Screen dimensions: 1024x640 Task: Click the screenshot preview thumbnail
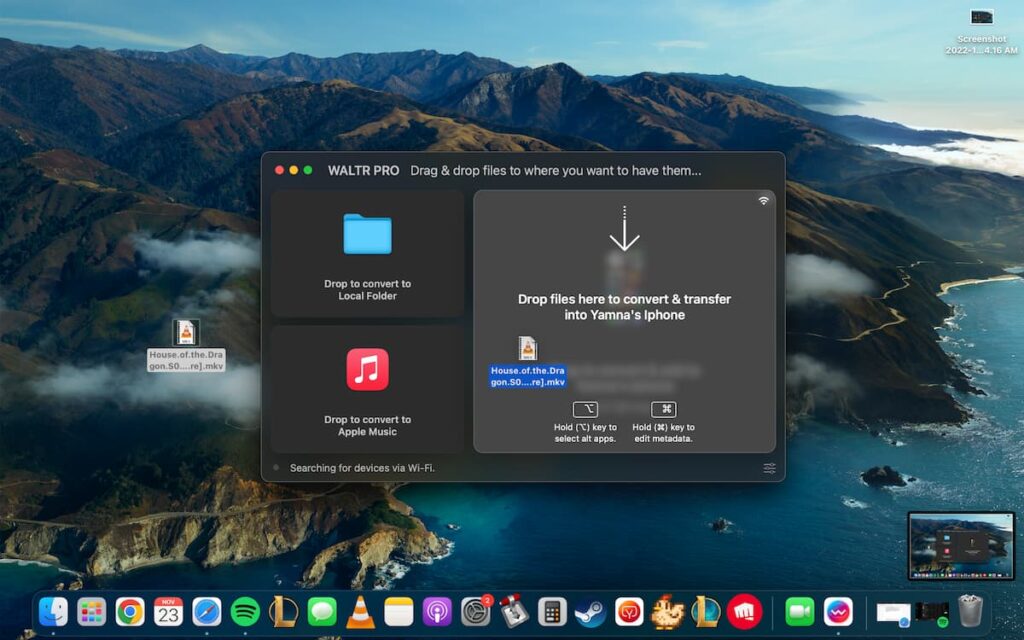click(961, 546)
